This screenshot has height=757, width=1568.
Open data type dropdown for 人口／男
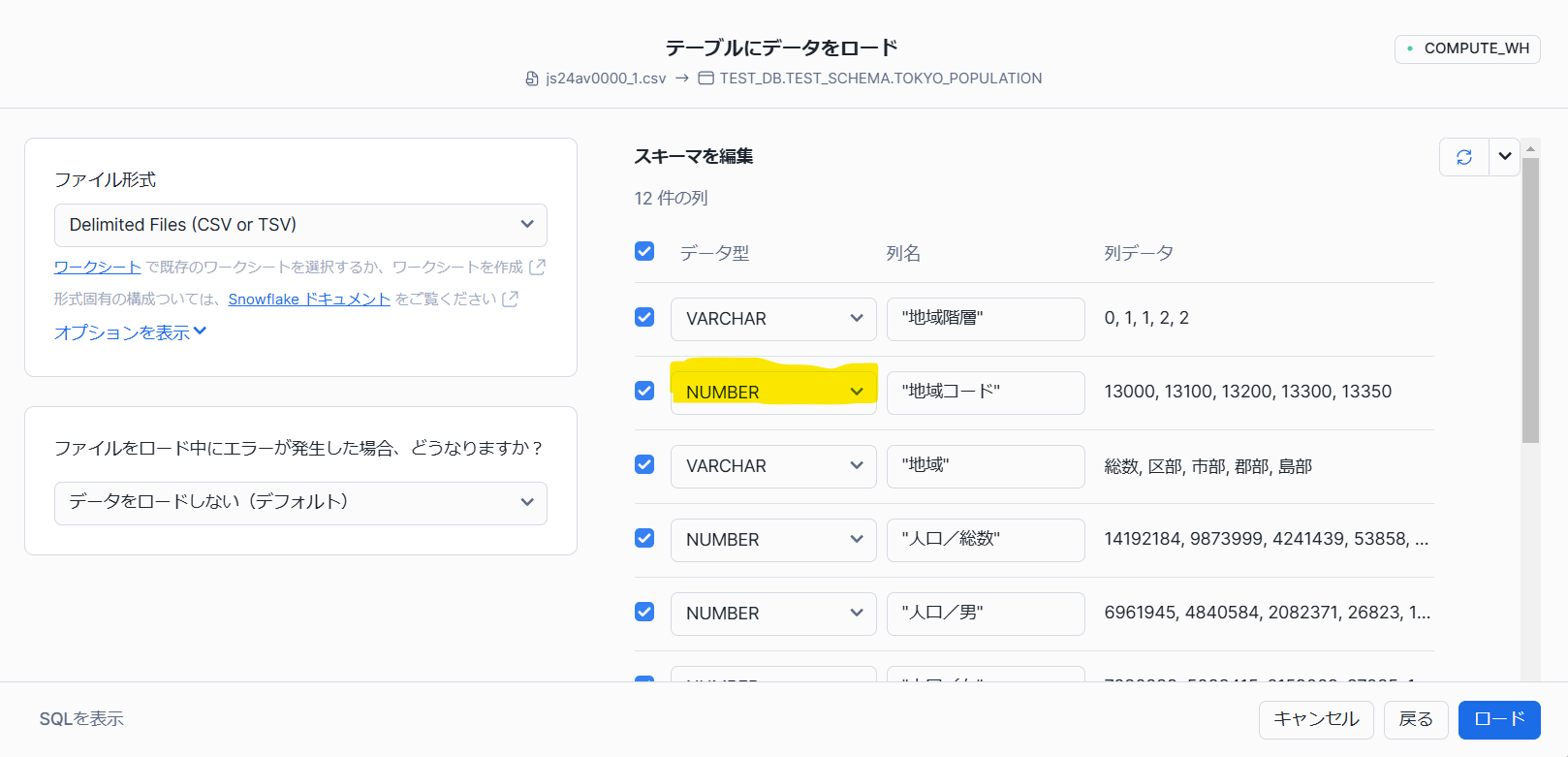[773, 614]
